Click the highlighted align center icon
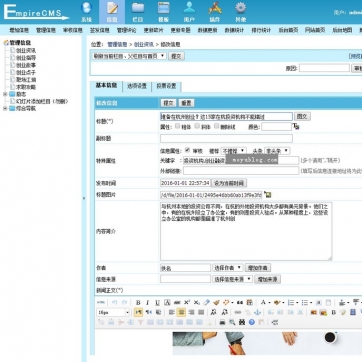 (x=181, y=312)
